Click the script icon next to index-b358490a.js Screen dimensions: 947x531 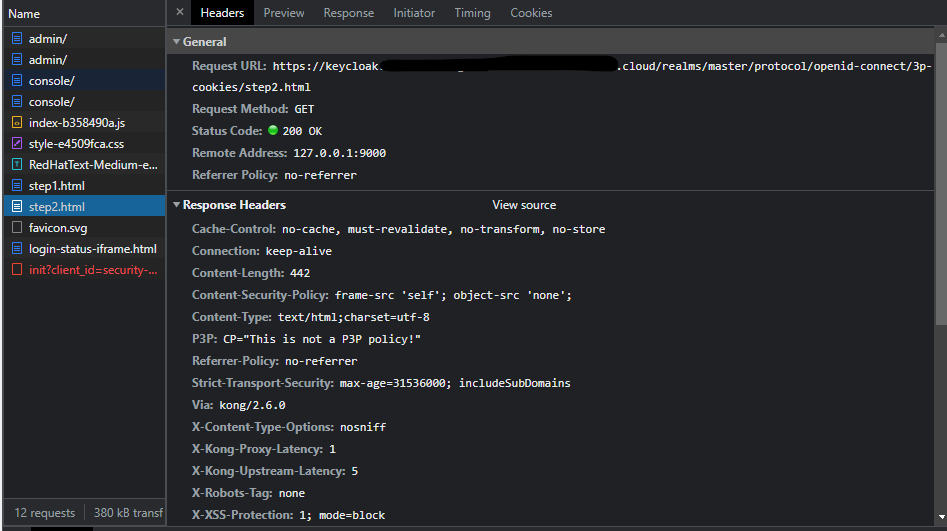tap(17, 123)
